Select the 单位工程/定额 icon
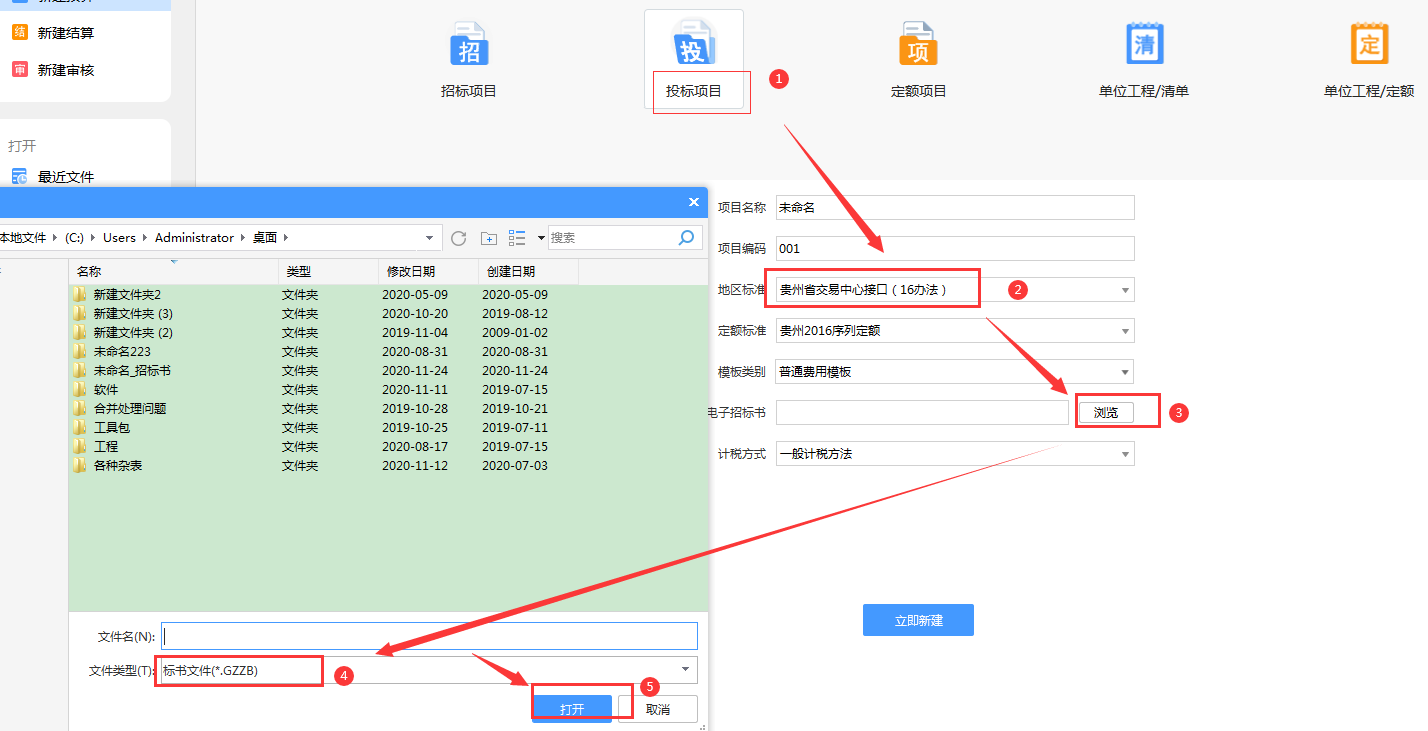 1369,46
